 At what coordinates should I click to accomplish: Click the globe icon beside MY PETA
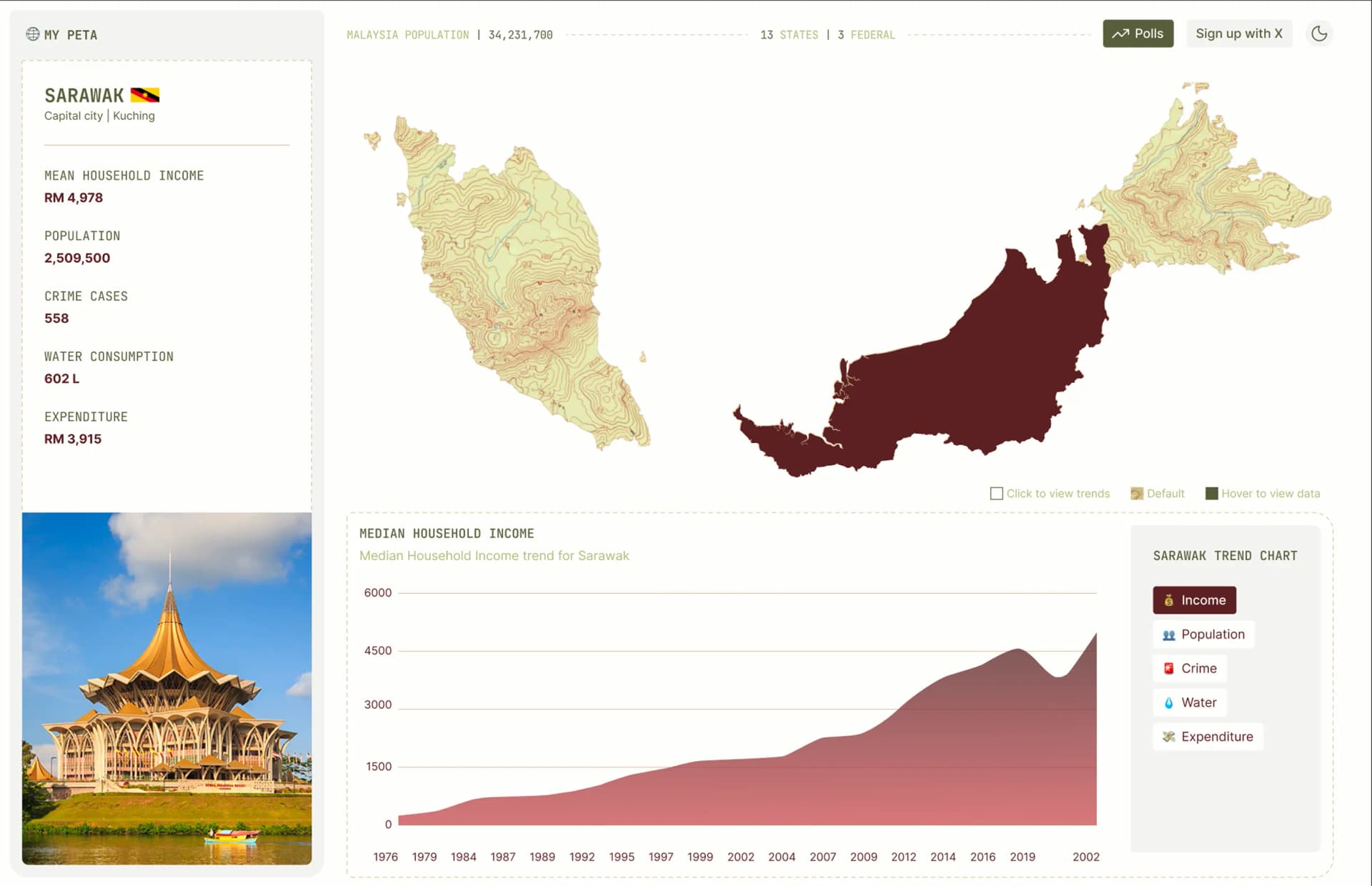tap(32, 34)
